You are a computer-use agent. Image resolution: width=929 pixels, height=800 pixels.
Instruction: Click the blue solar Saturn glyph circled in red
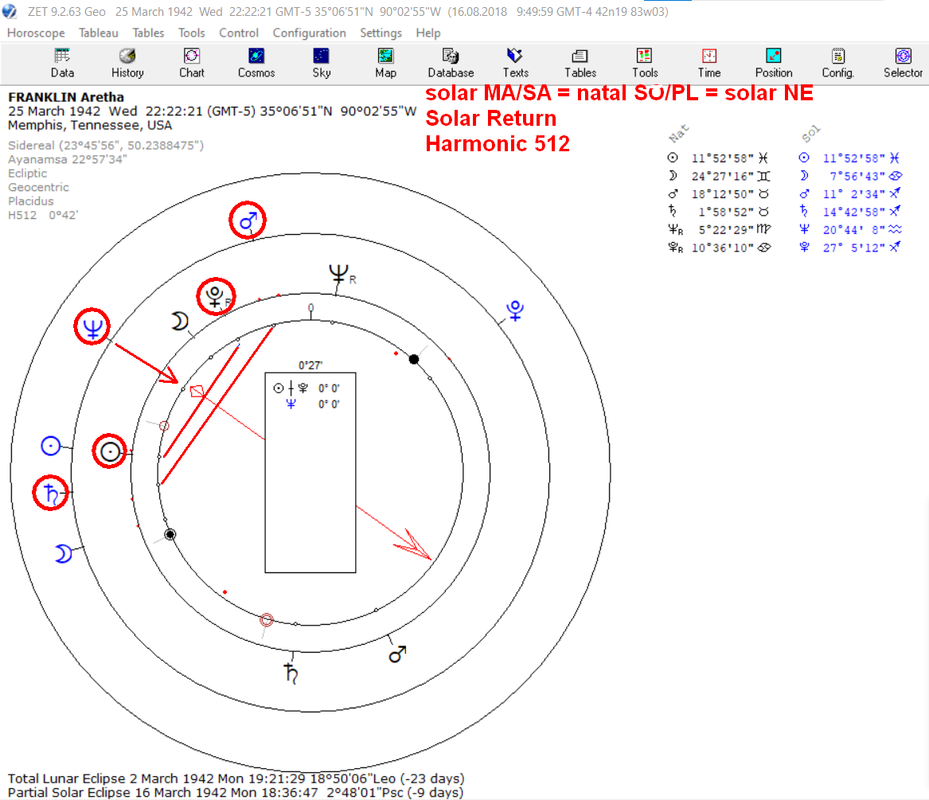(50, 493)
